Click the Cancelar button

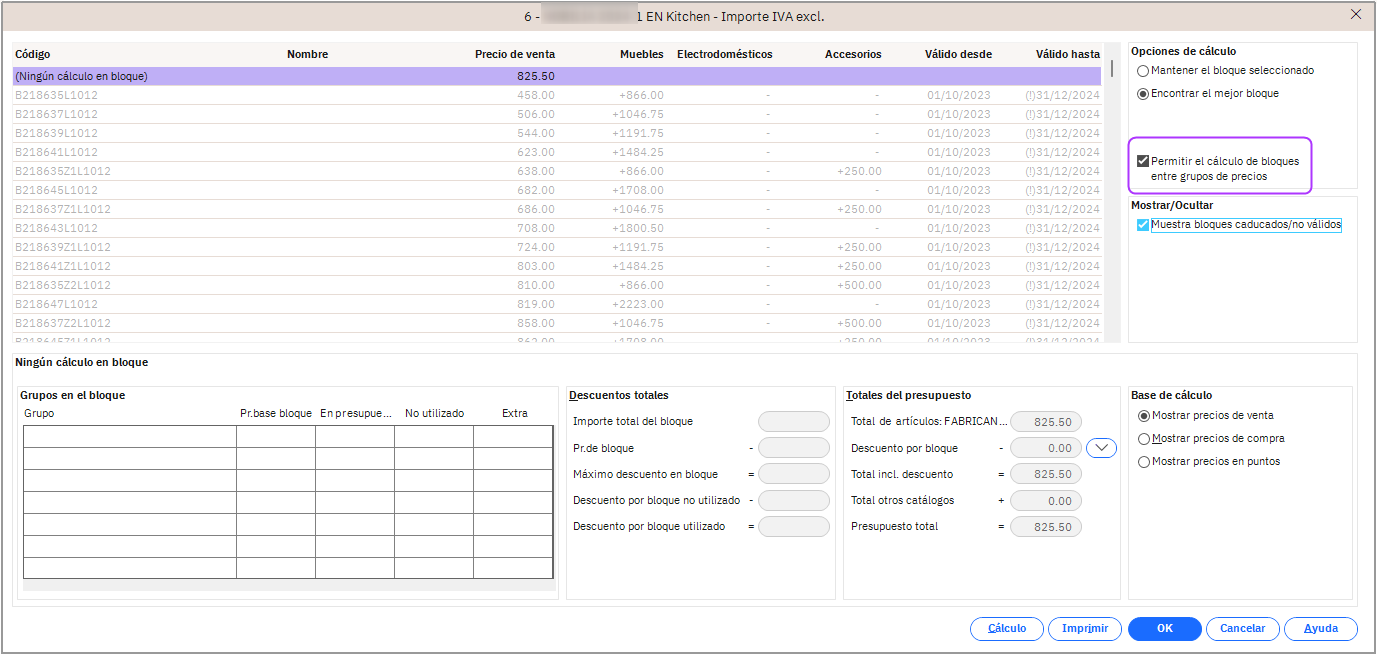point(1242,629)
